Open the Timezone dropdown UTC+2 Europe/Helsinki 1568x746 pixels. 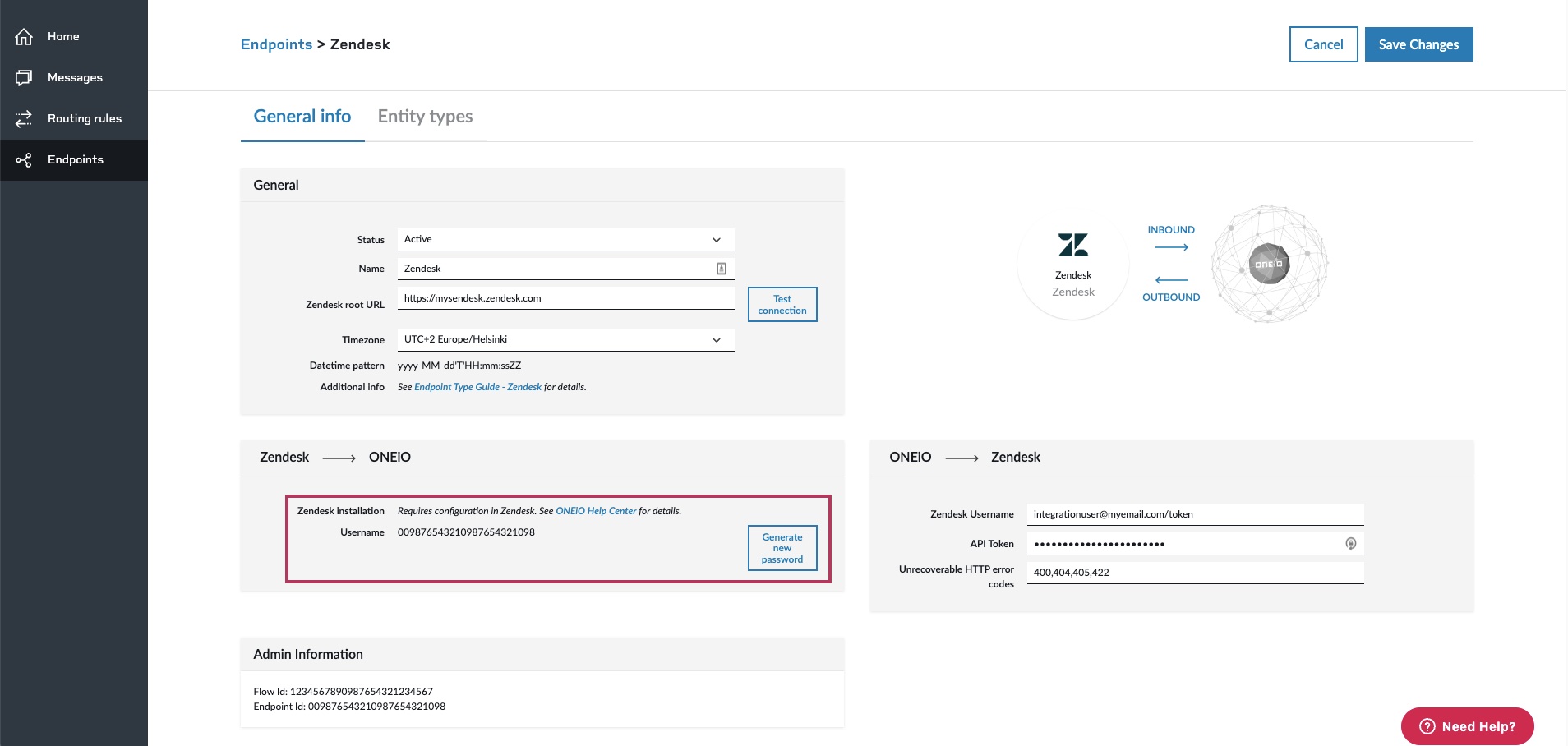point(566,339)
